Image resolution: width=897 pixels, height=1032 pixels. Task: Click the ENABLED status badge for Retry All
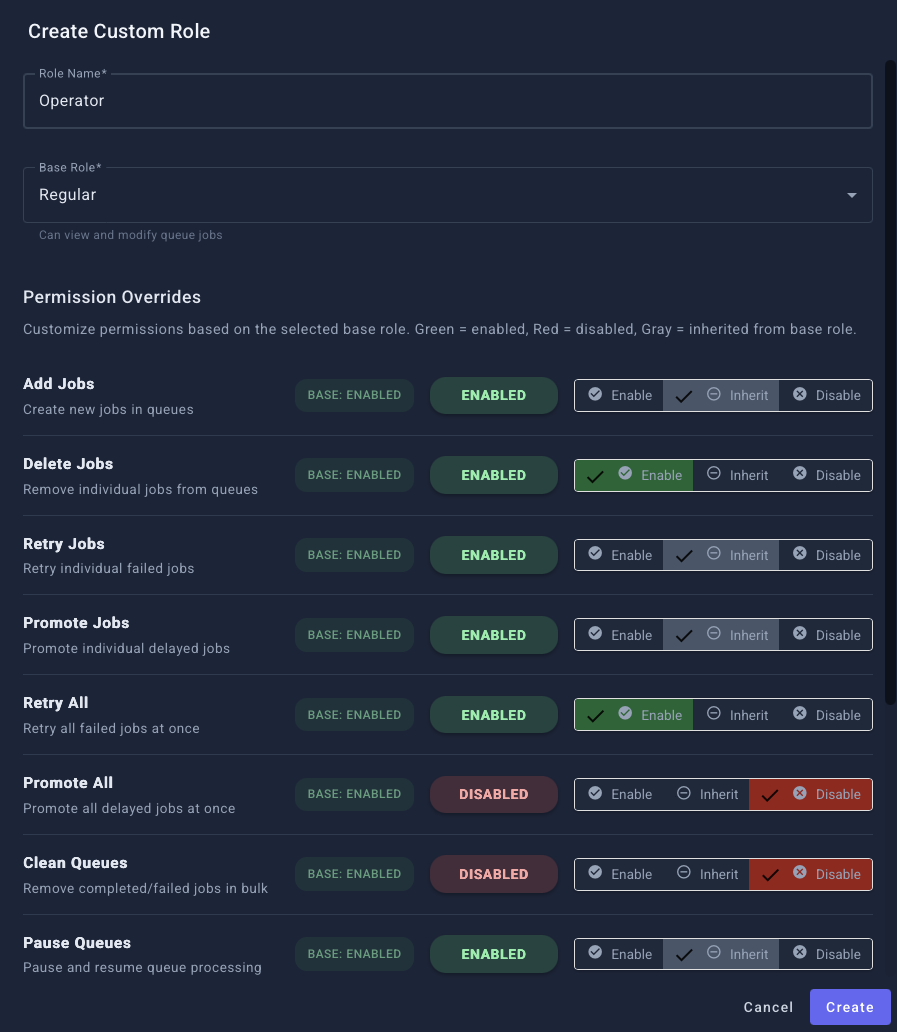pos(494,715)
